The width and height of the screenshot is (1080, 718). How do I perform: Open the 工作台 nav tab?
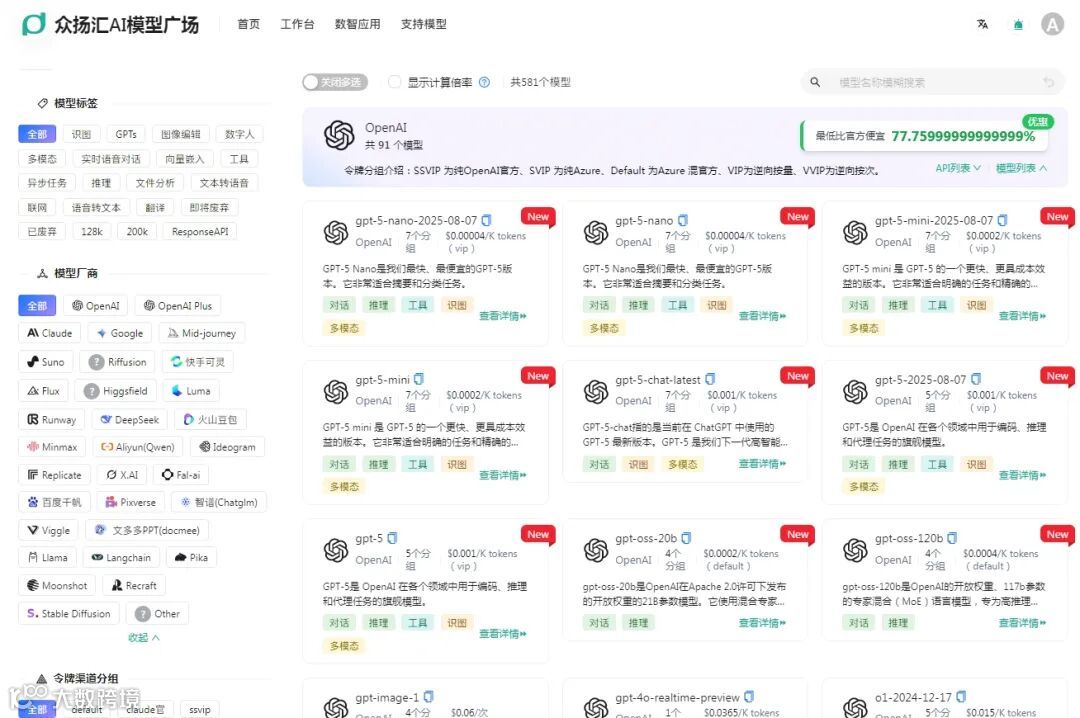point(298,24)
